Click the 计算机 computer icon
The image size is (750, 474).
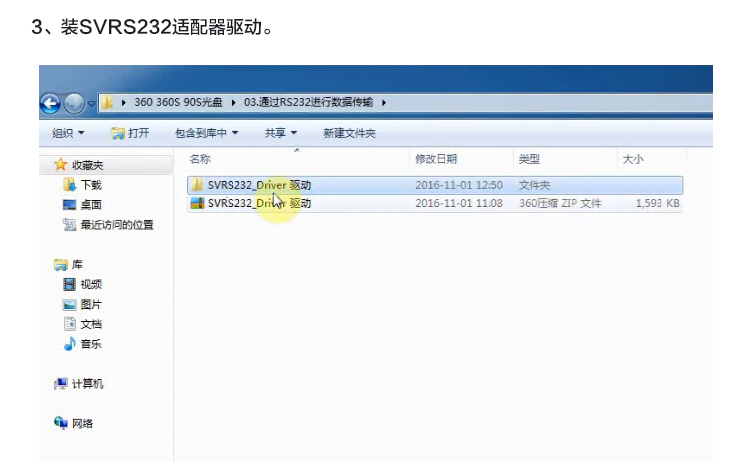(x=60, y=384)
